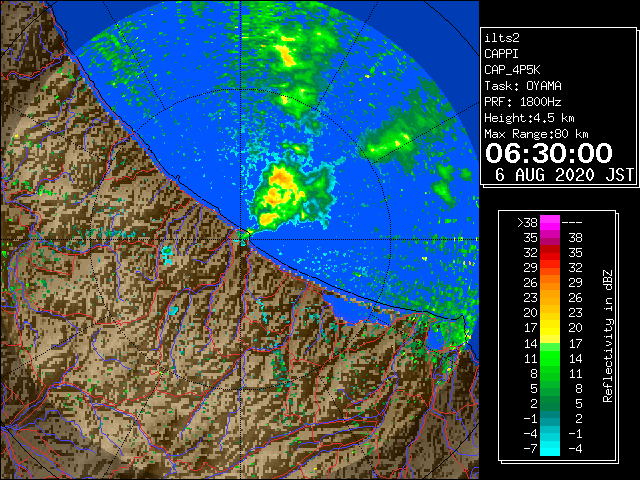The height and width of the screenshot is (480, 640).
Task: Pick the purple 35–38 dBZ color band
Action: click(x=550, y=238)
